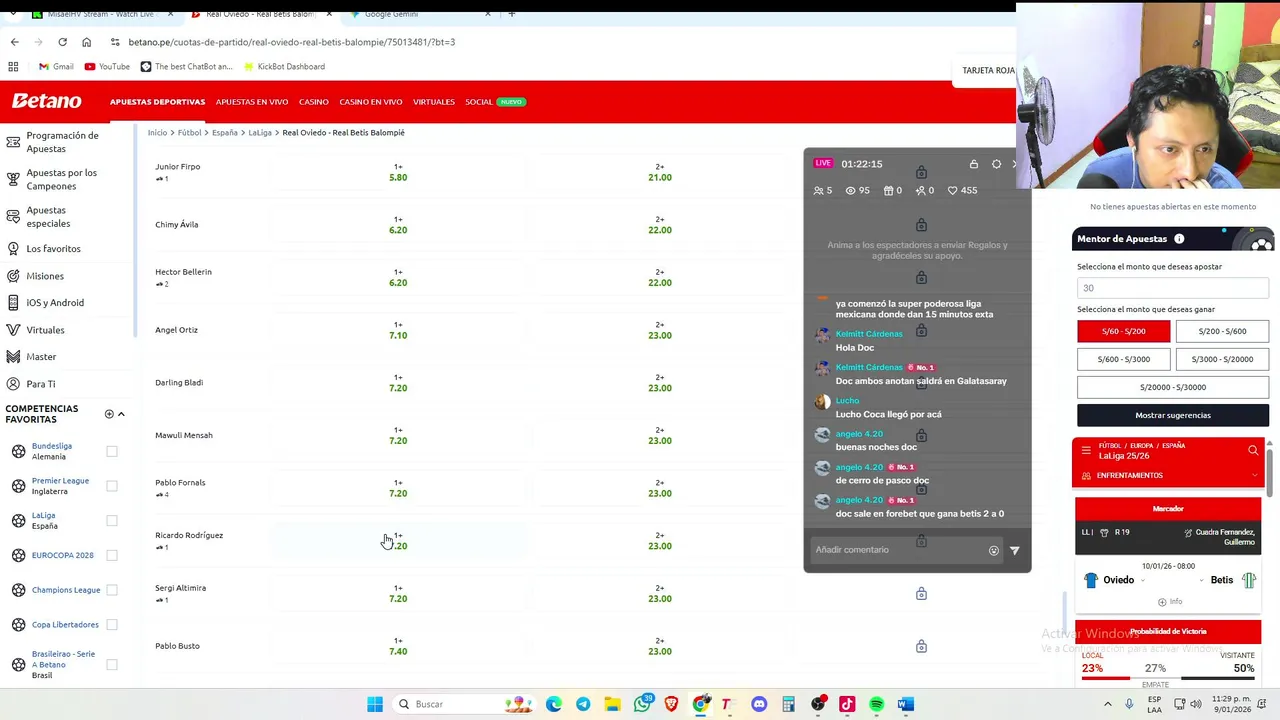Image resolution: width=1280 pixels, height=720 pixels.
Task: Open TikTok from the taskbar
Action: (x=847, y=704)
